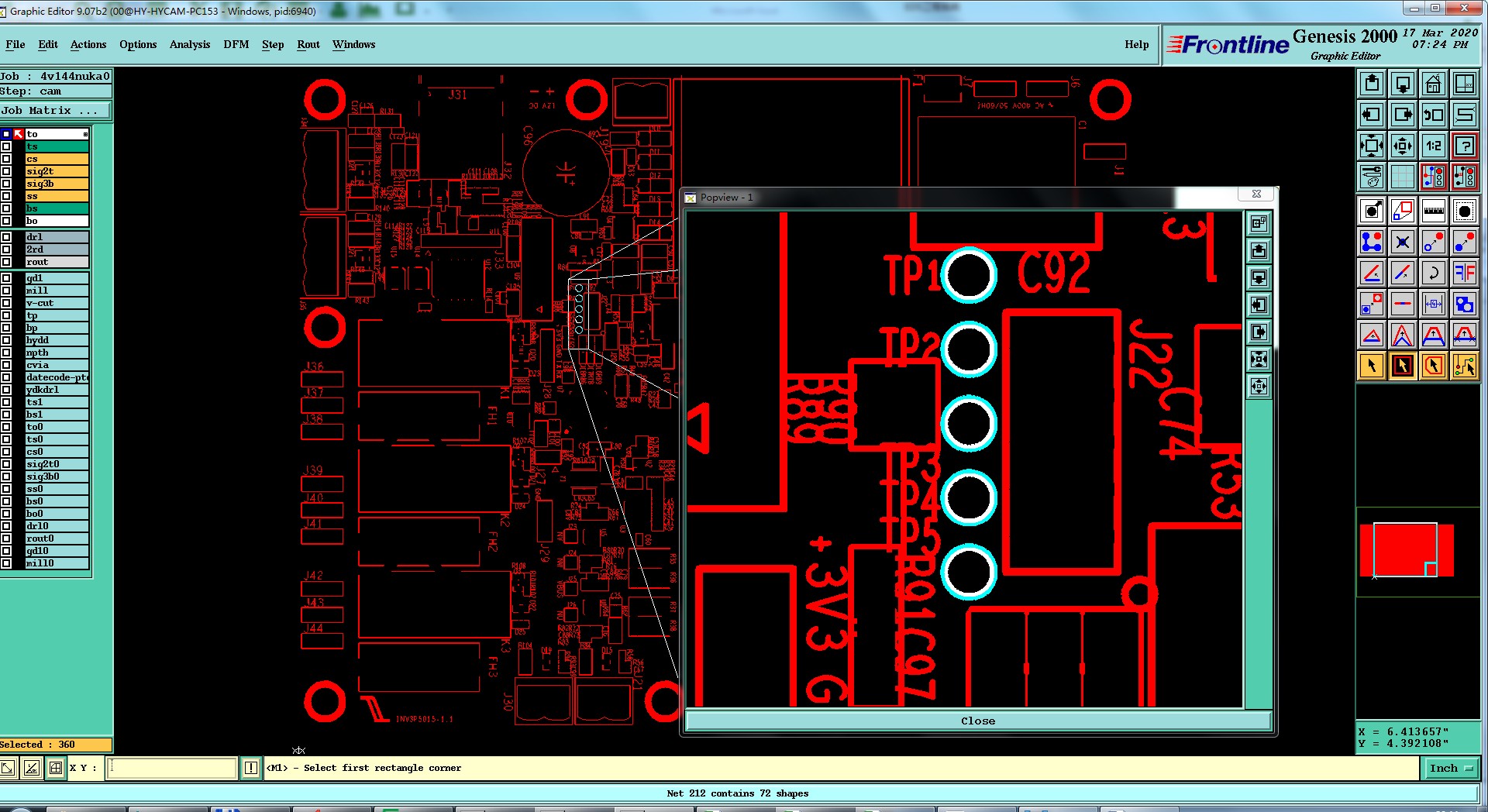Close the Popview window with X
Image resolution: width=1488 pixels, height=812 pixels.
1256,194
